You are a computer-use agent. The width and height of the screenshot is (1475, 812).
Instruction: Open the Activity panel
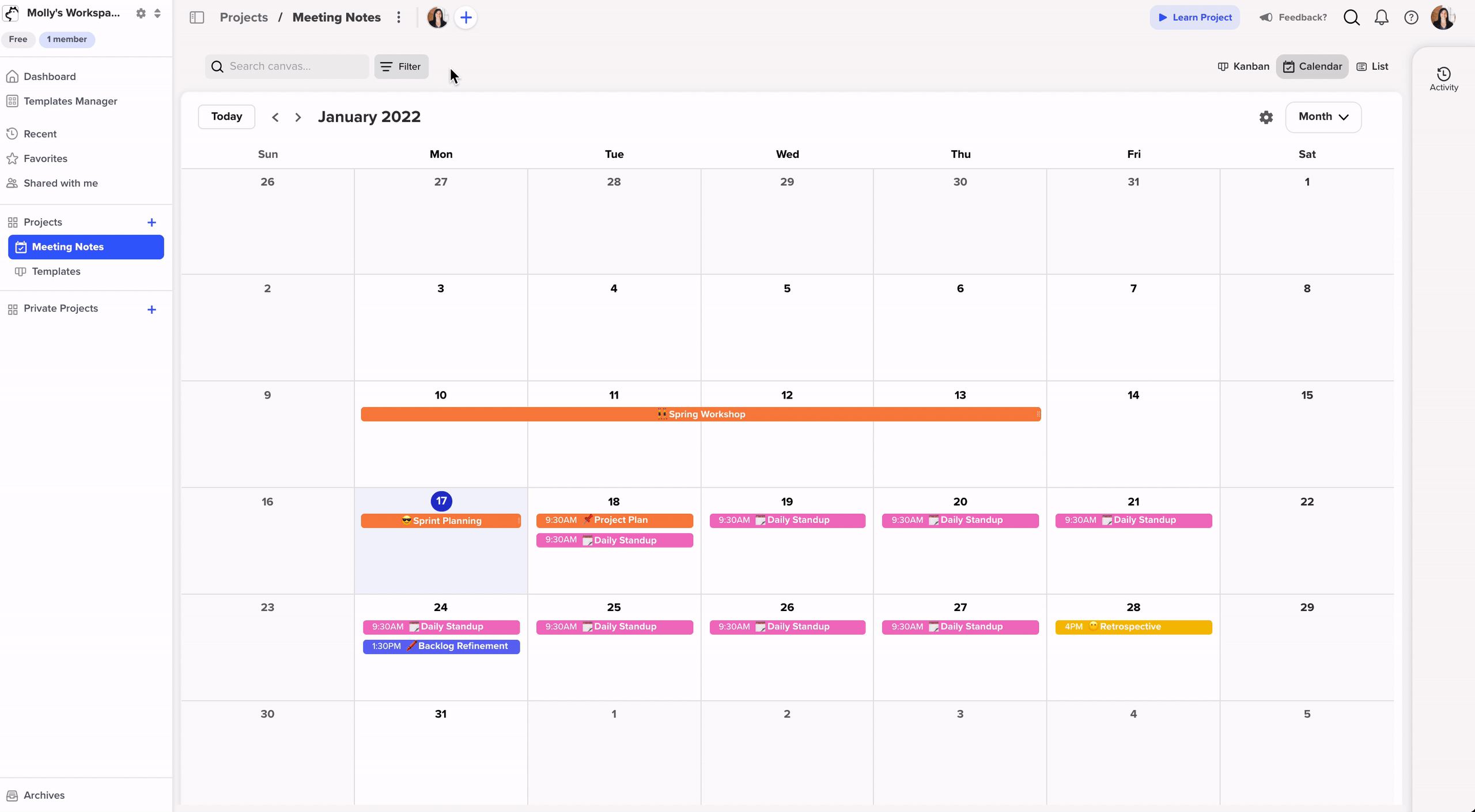1443,79
